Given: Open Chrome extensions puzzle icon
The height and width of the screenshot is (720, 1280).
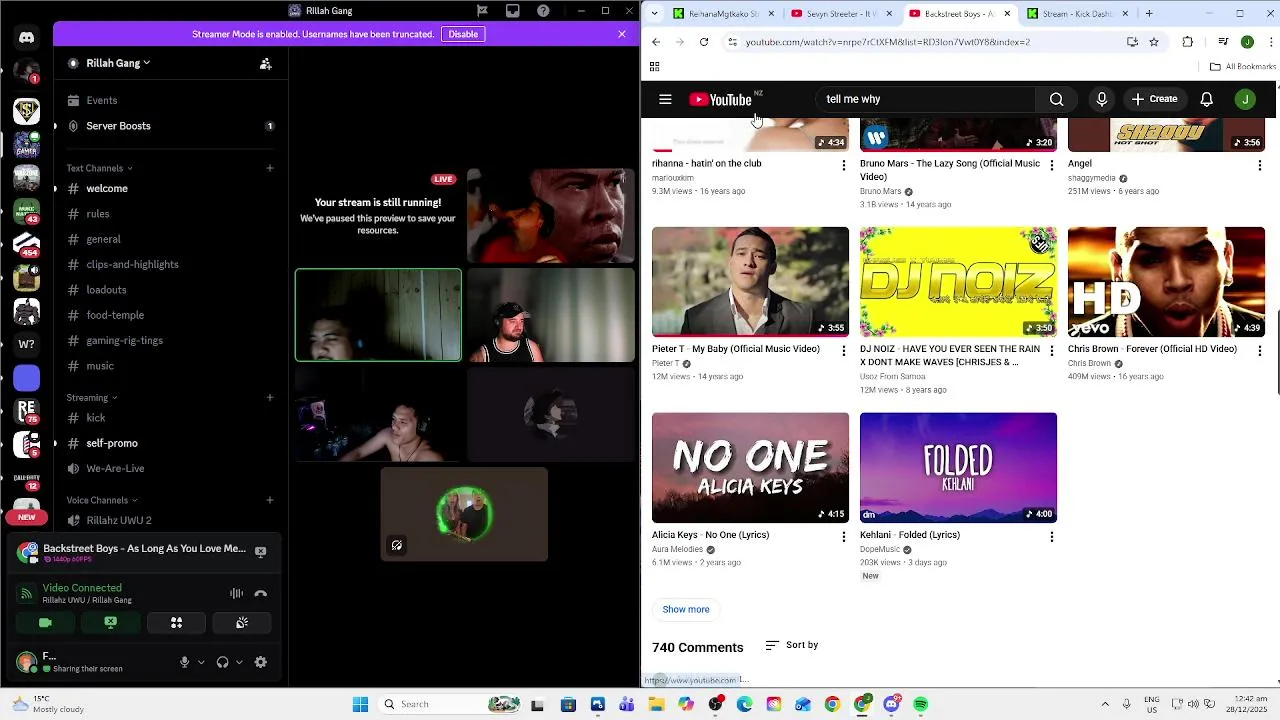Looking at the screenshot, I should pos(1188,42).
